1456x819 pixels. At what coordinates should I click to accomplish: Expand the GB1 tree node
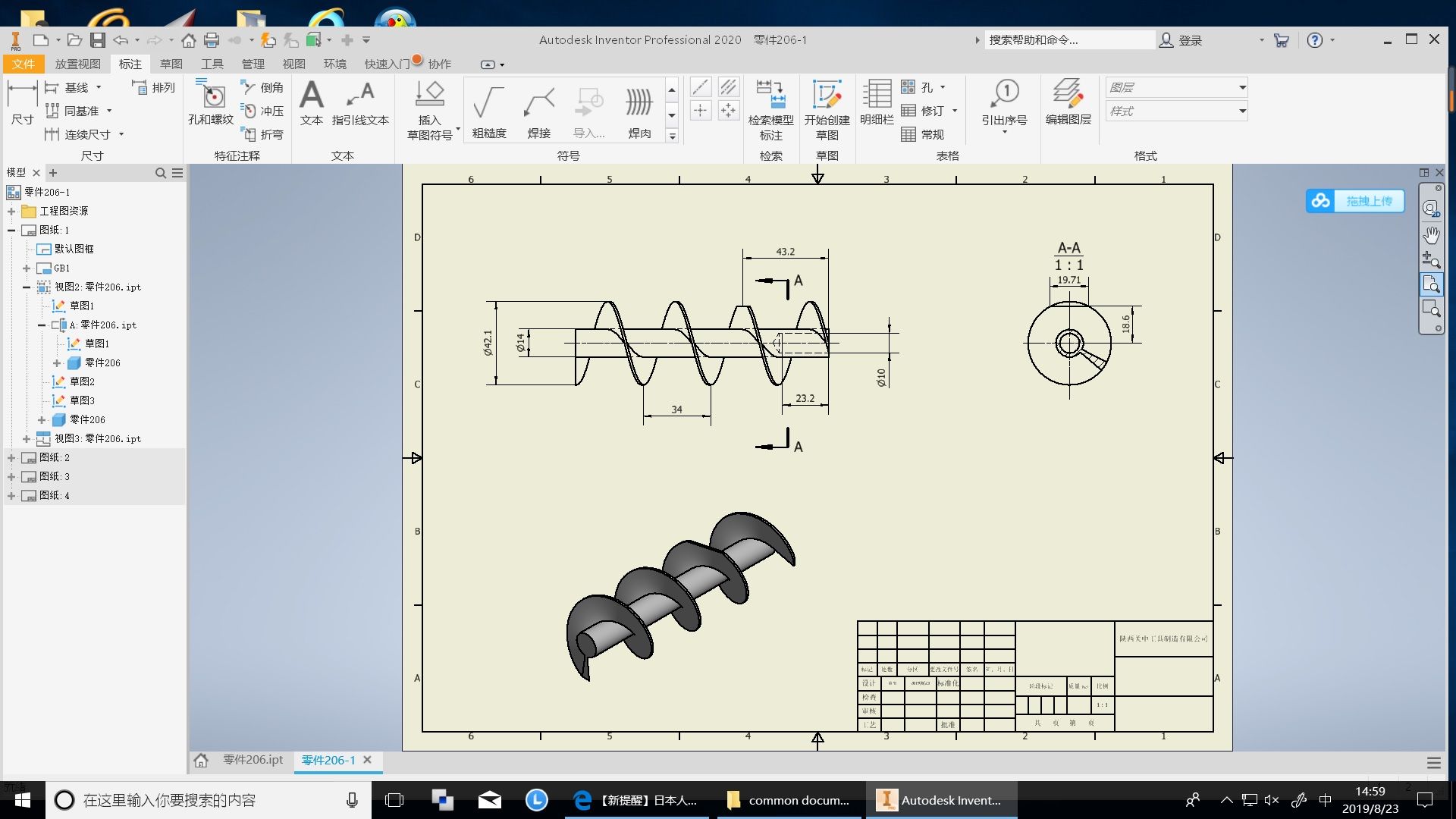coord(27,268)
